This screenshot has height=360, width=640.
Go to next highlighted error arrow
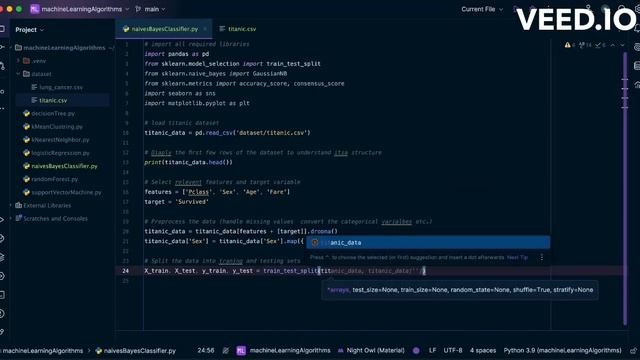pyautogui.click(x=622, y=45)
